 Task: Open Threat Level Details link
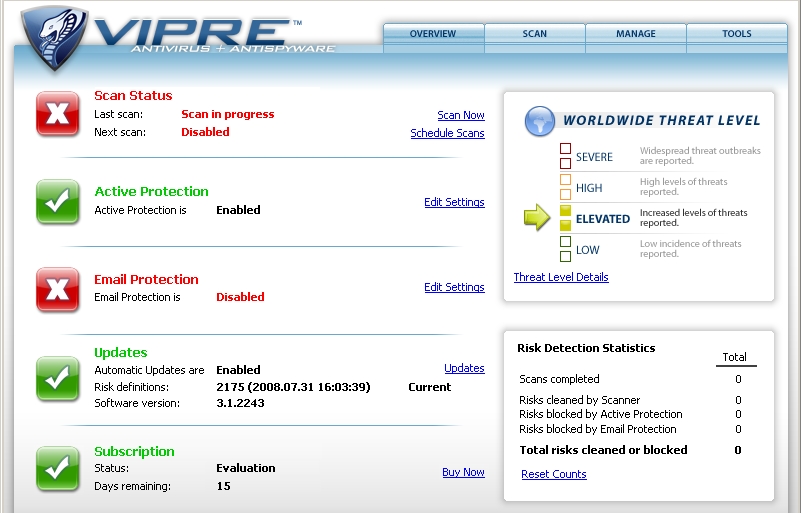pos(561,277)
